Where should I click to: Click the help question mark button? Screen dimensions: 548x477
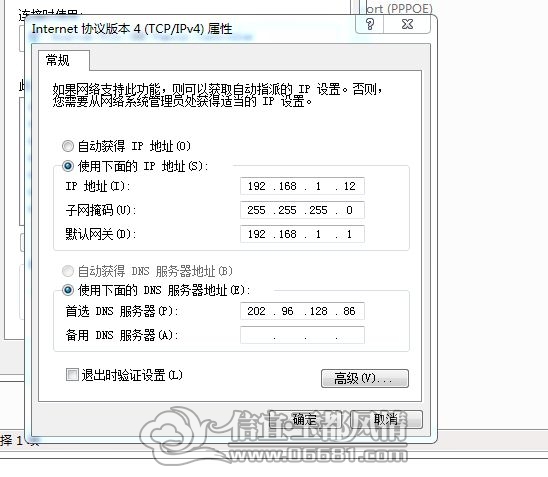(369, 24)
